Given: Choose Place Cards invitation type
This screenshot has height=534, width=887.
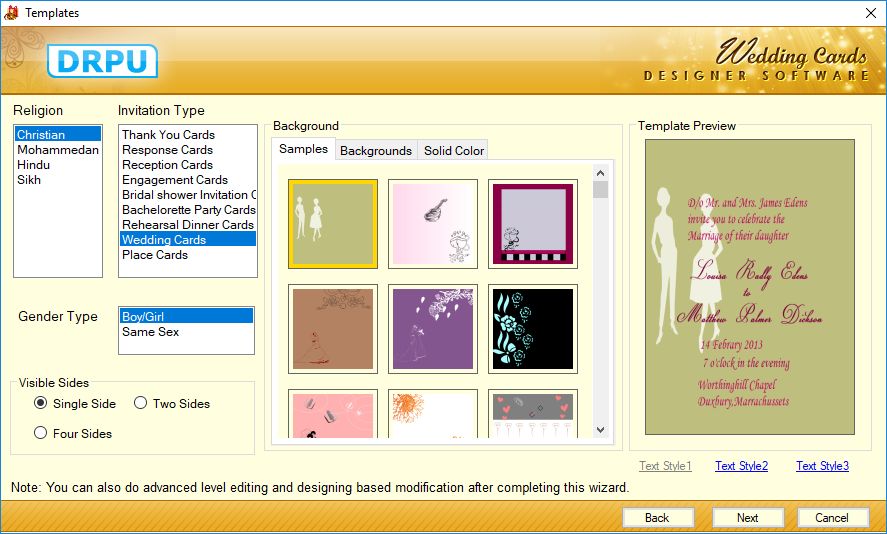Looking at the screenshot, I should pos(188,255).
